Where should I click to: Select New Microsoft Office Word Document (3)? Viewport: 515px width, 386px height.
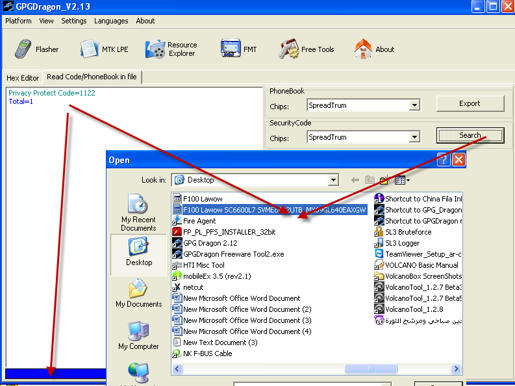pos(242,320)
